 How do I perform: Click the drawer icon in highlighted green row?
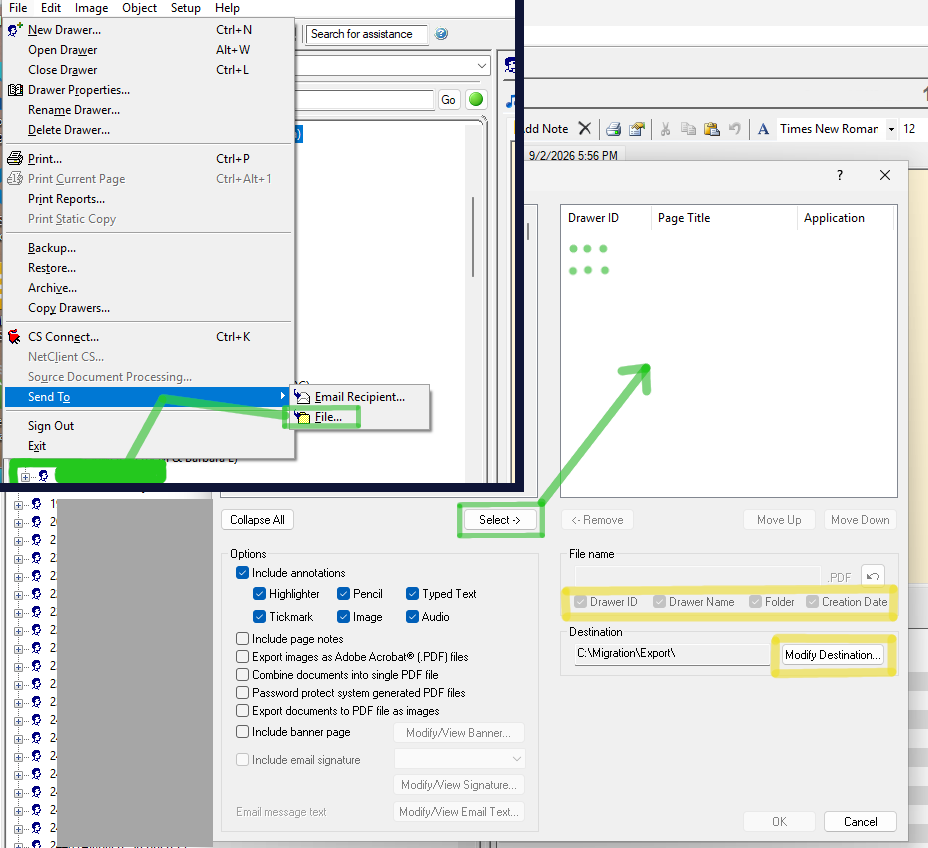tap(44, 476)
